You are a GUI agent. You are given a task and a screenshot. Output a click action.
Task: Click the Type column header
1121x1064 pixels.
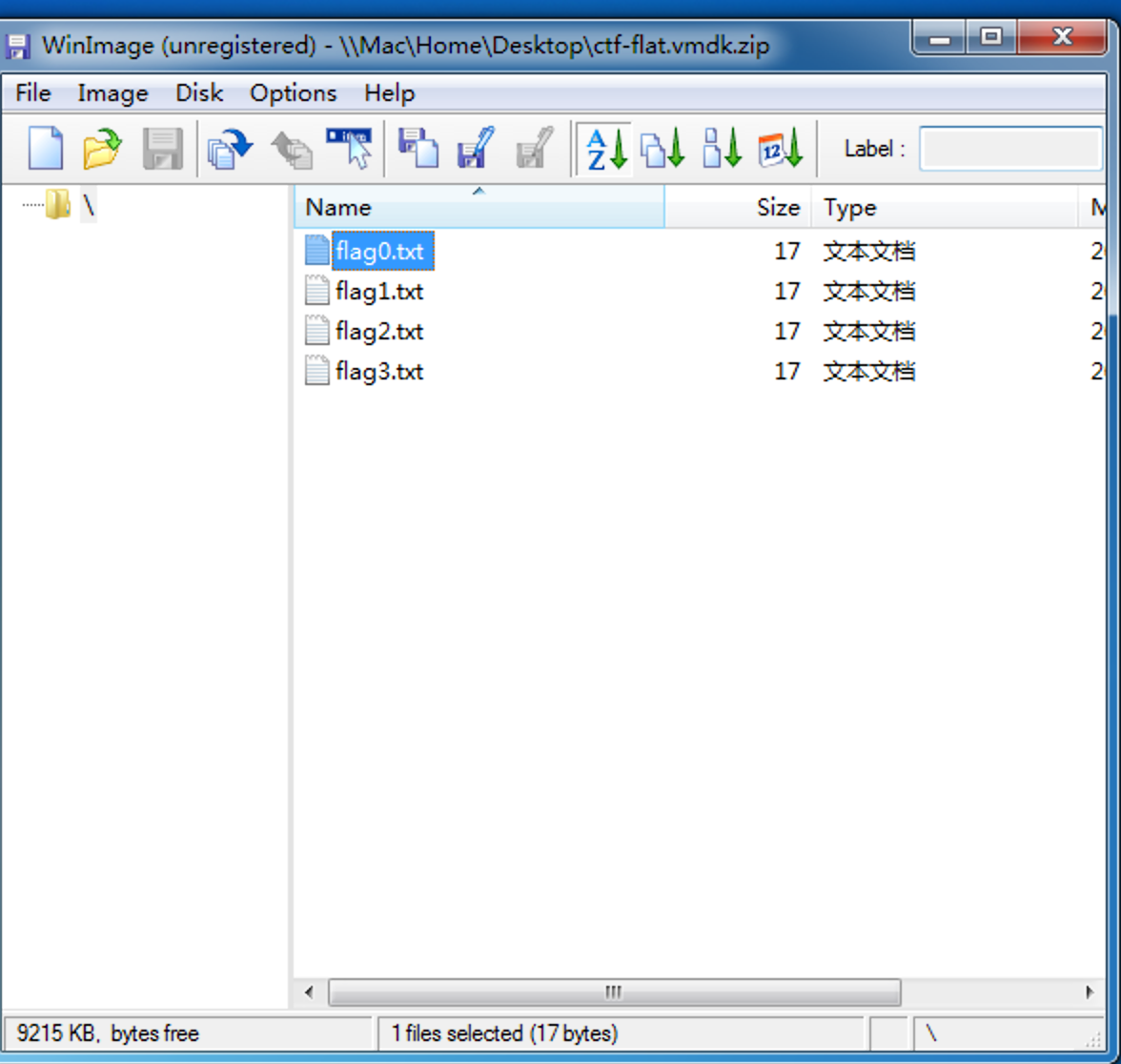945,208
